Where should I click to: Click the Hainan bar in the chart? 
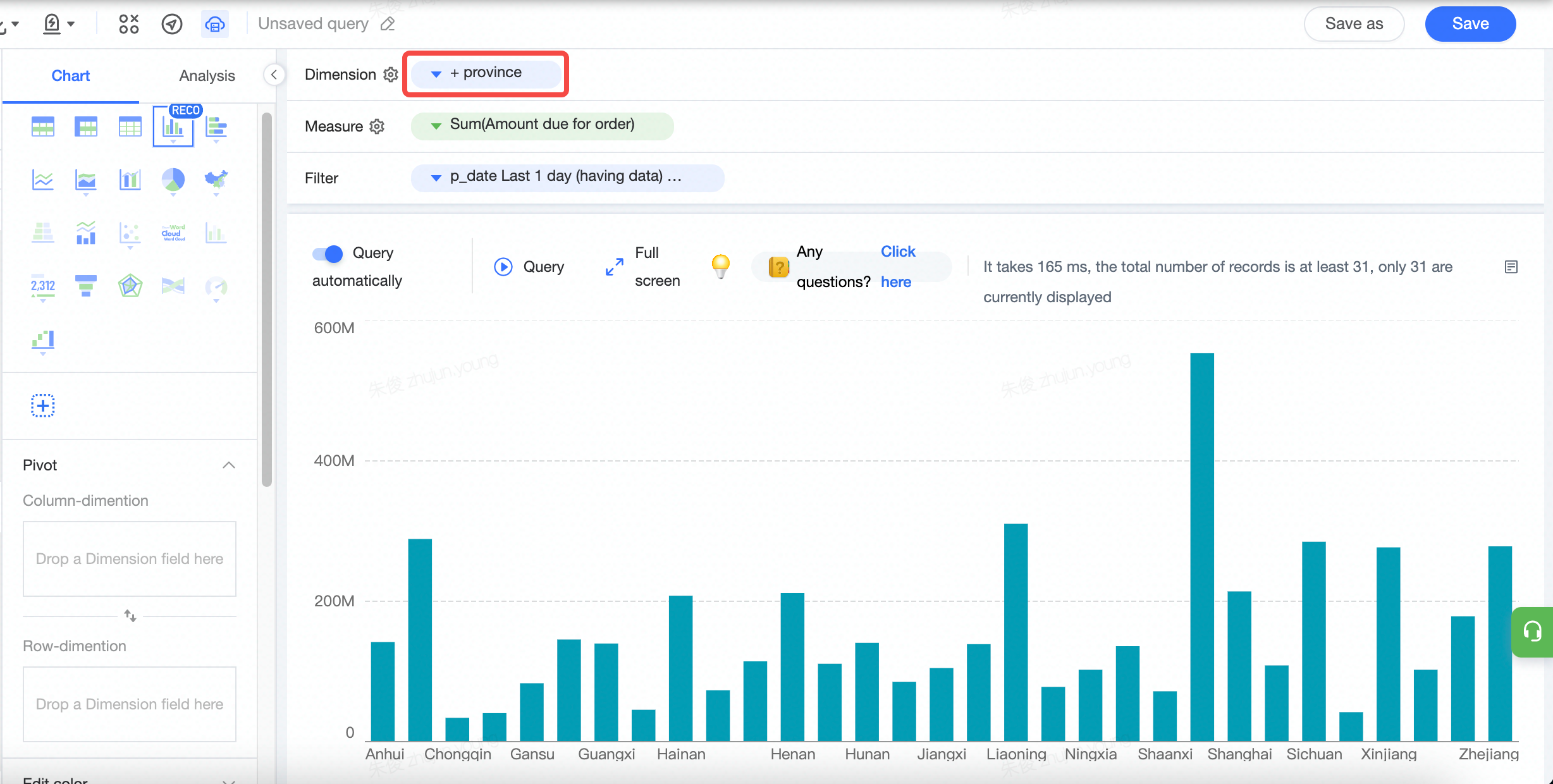(680, 668)
